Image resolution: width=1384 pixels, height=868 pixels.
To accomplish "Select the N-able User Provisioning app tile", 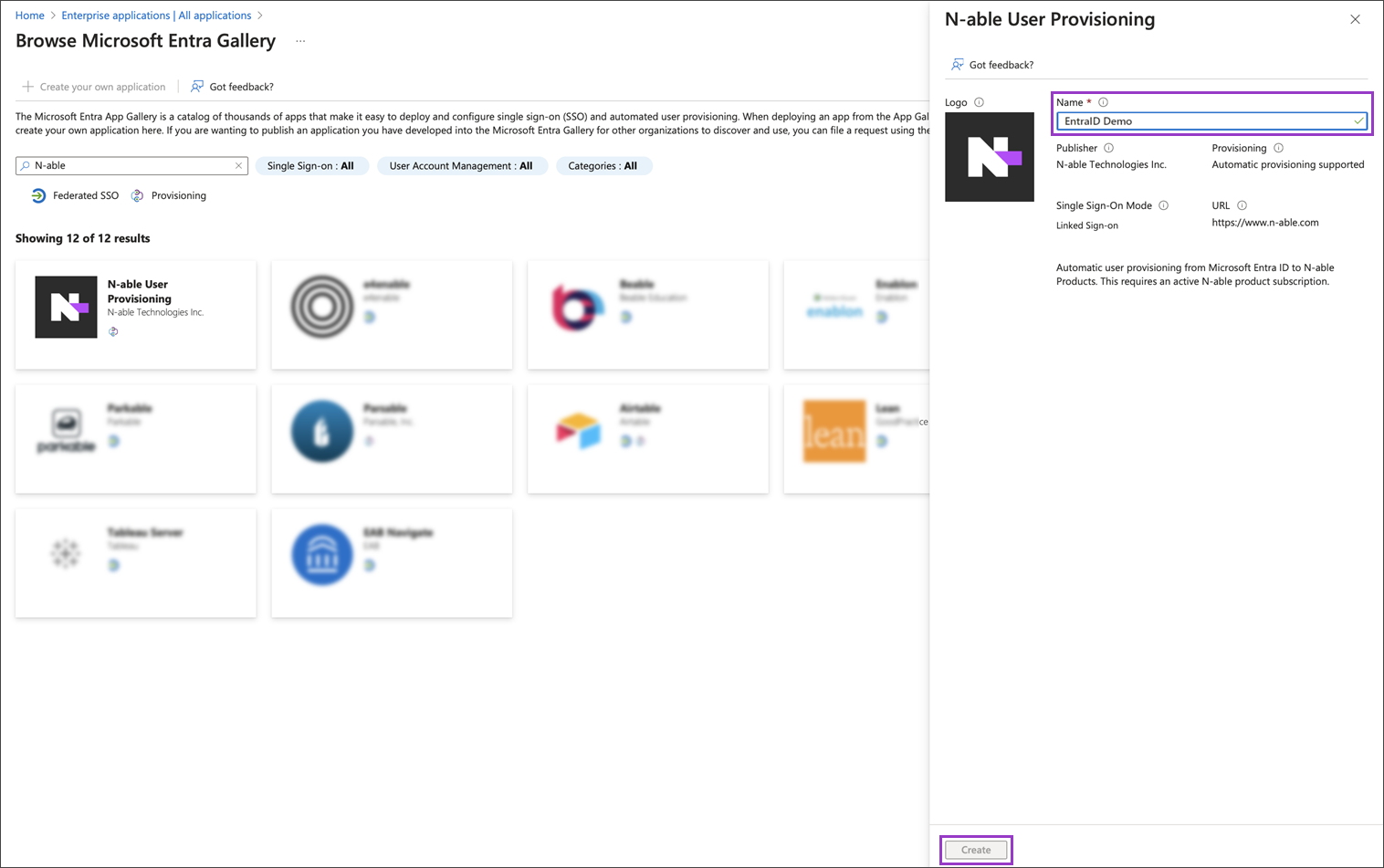I will click(135, 314).
